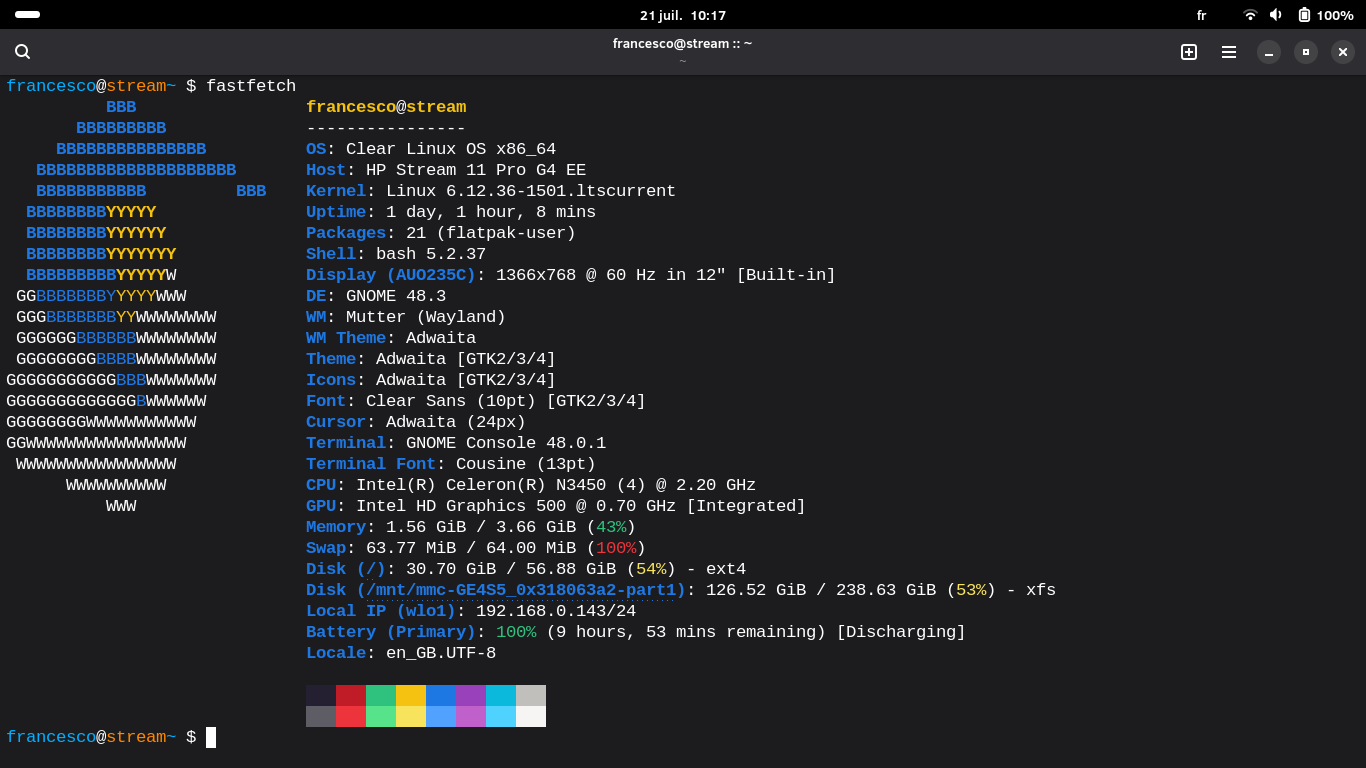Open the hamburger main menu
Image resolution: width=1366 pixels, height=768 pixels.
coord(1228,52)
